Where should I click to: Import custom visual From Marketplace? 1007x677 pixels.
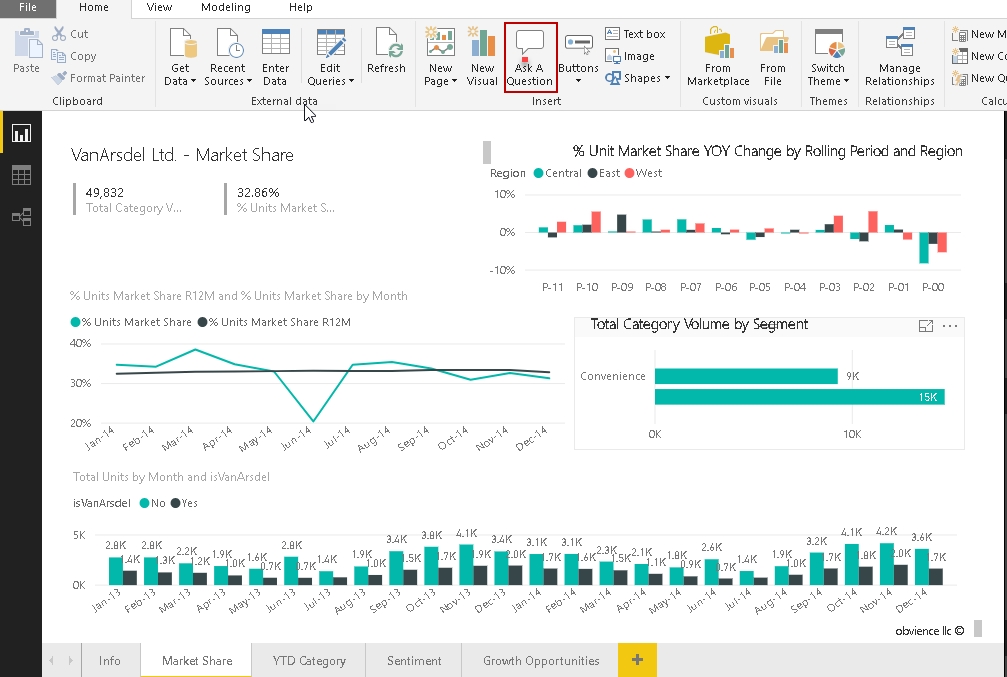click(x=718, y=57)
